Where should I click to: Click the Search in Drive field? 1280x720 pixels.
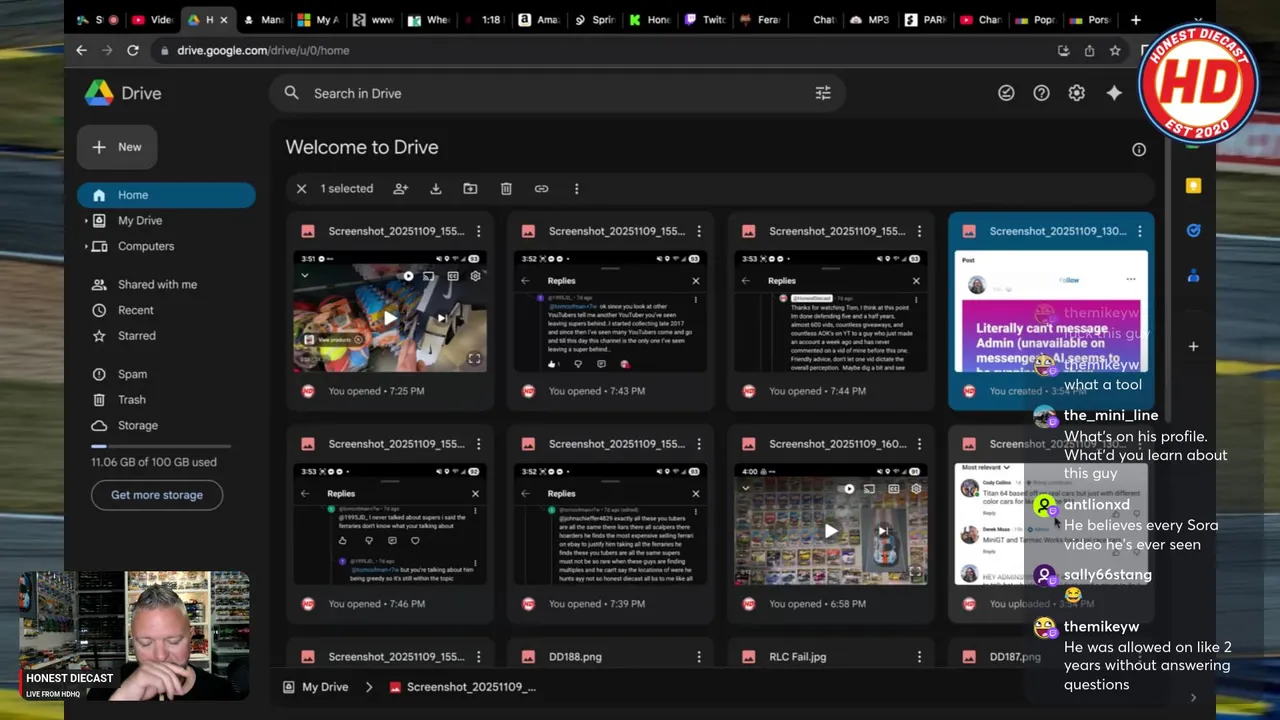coord(557,93)
